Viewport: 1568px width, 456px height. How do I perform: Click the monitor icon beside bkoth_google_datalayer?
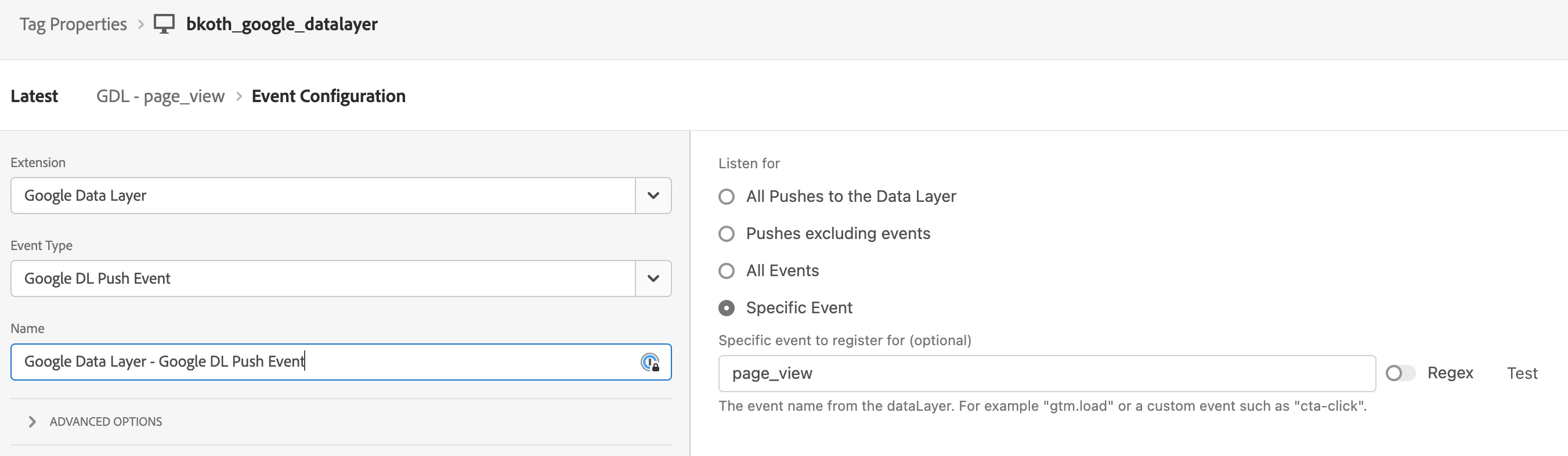coord(164,24)
